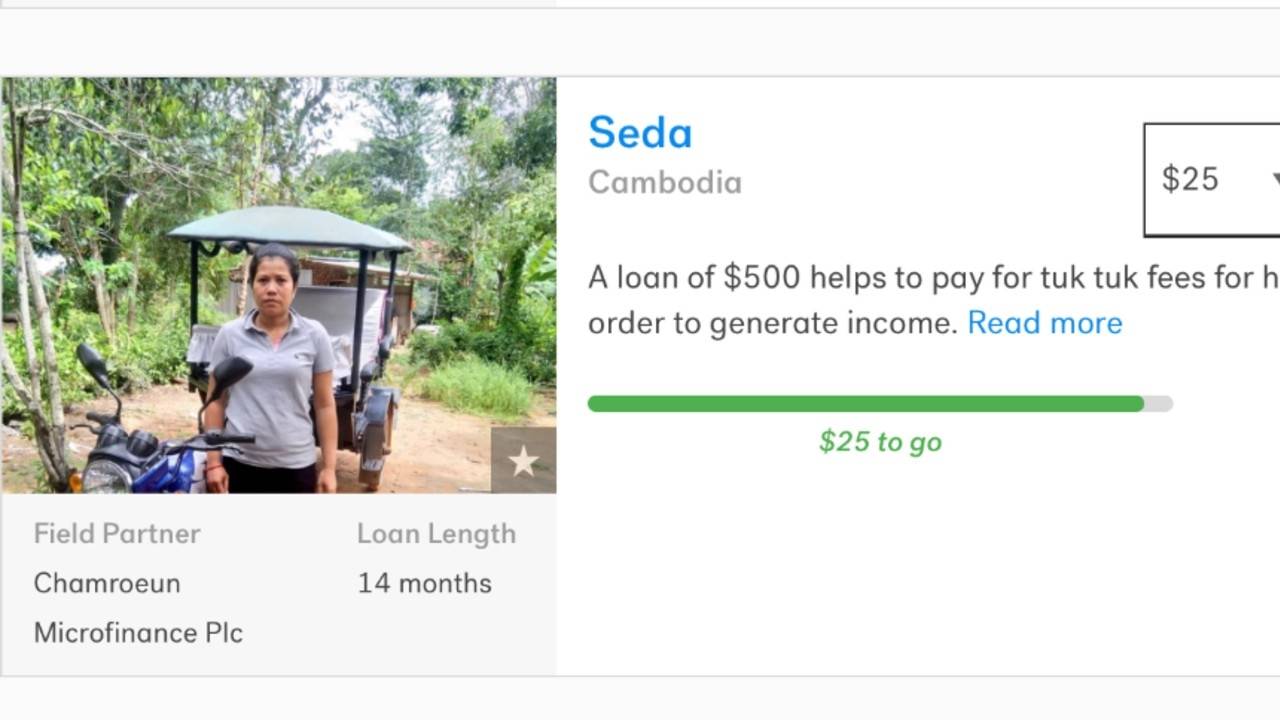Click the star icon to save Seda's loan
The height and width of the screenshot is (720, 1280).
tap(522, 462)
